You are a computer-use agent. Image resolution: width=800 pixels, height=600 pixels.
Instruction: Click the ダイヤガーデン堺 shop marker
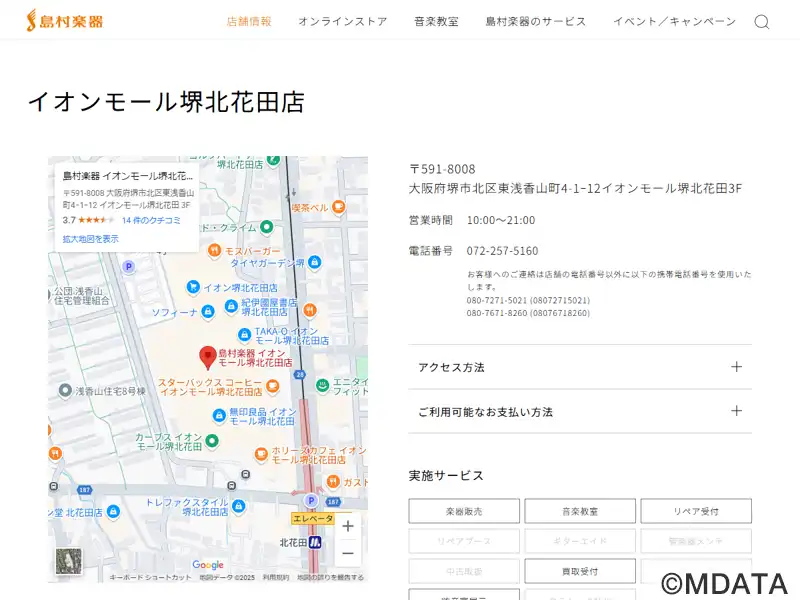[315, 262]
